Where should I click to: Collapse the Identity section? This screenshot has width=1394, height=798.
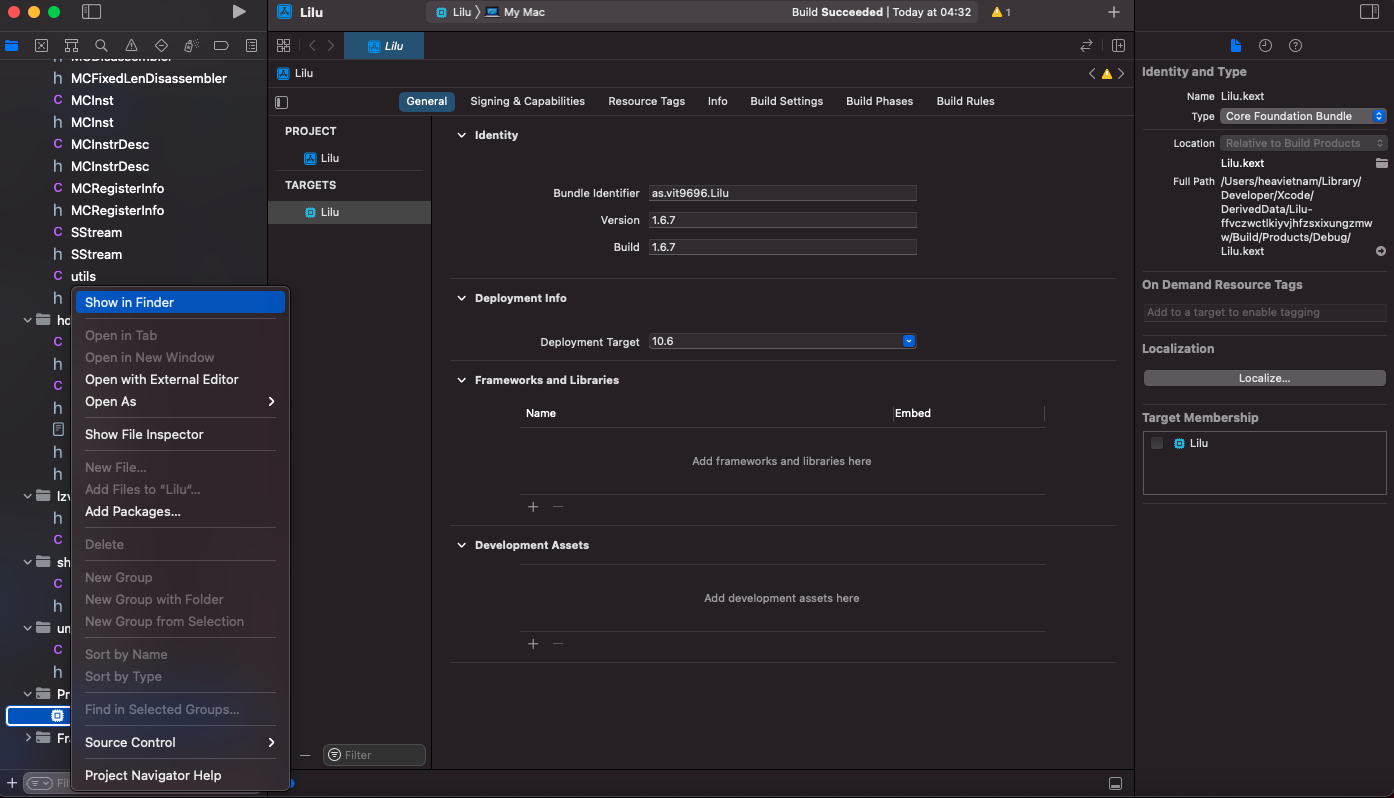(461, 135)
